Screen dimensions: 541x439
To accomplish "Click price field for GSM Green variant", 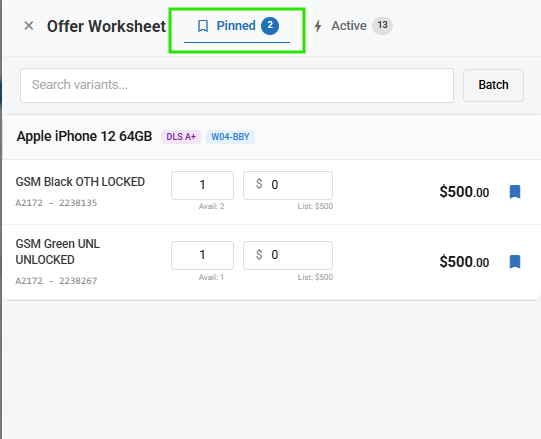I will pos(288,255).
